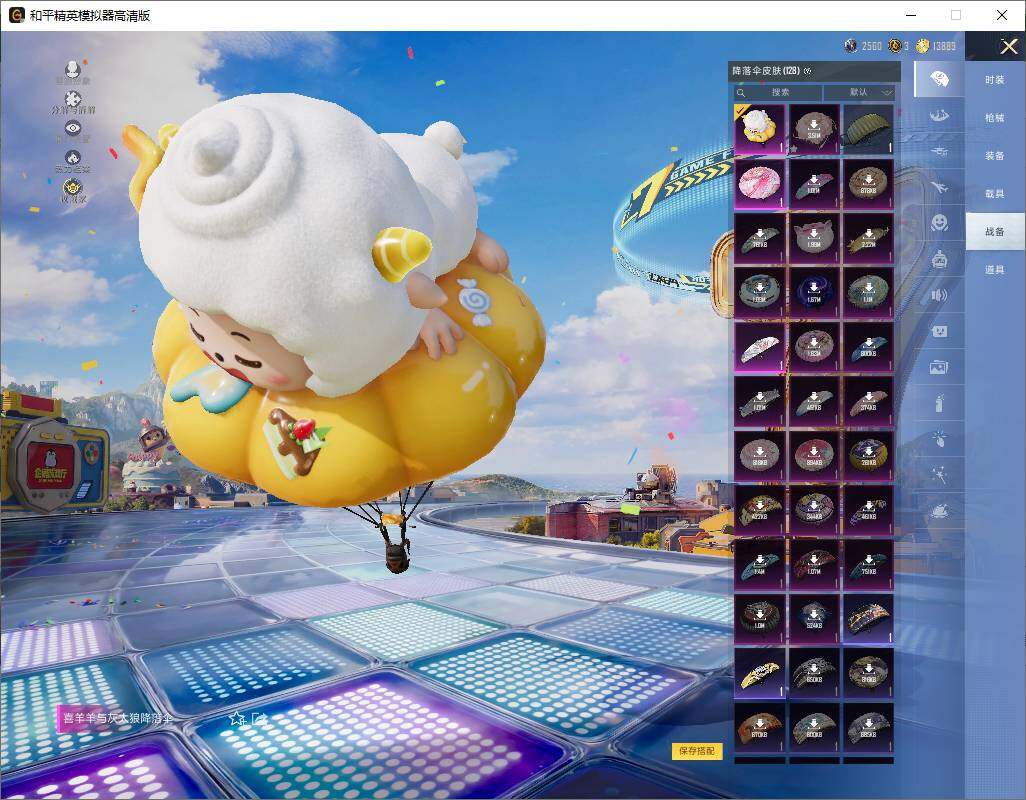The image size is (1026, 800).
Task: Select the equipped sheep parachute thumbnail
Action: 759,130
